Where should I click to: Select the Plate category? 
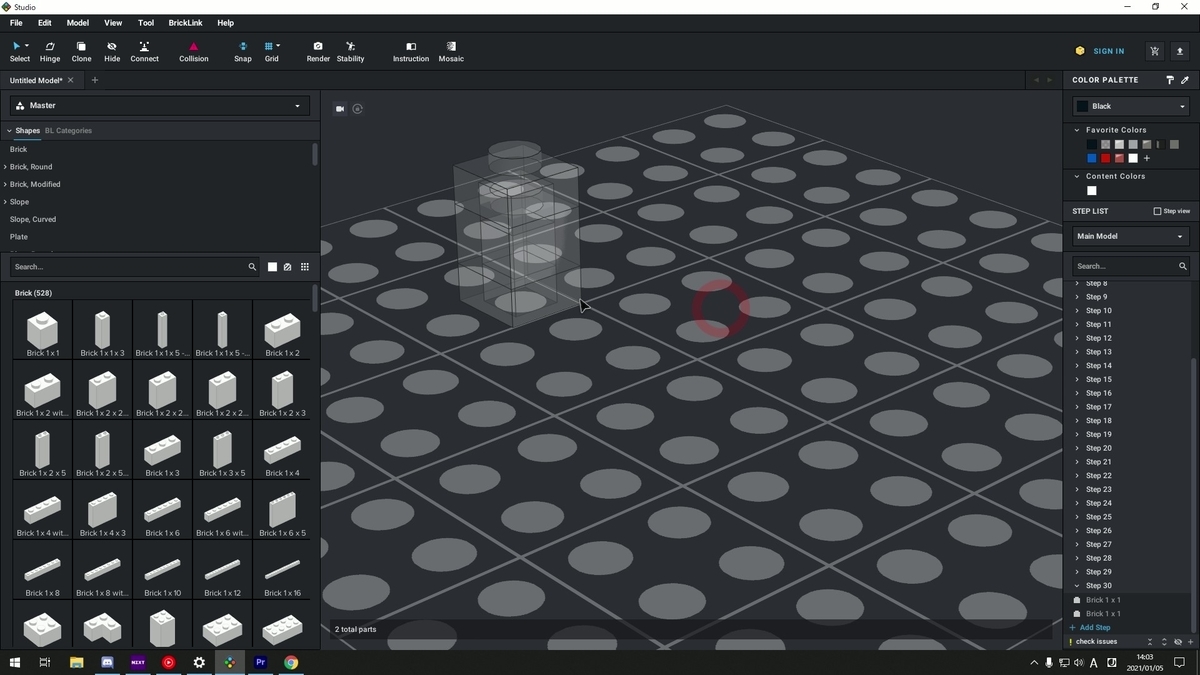point(19,237)
